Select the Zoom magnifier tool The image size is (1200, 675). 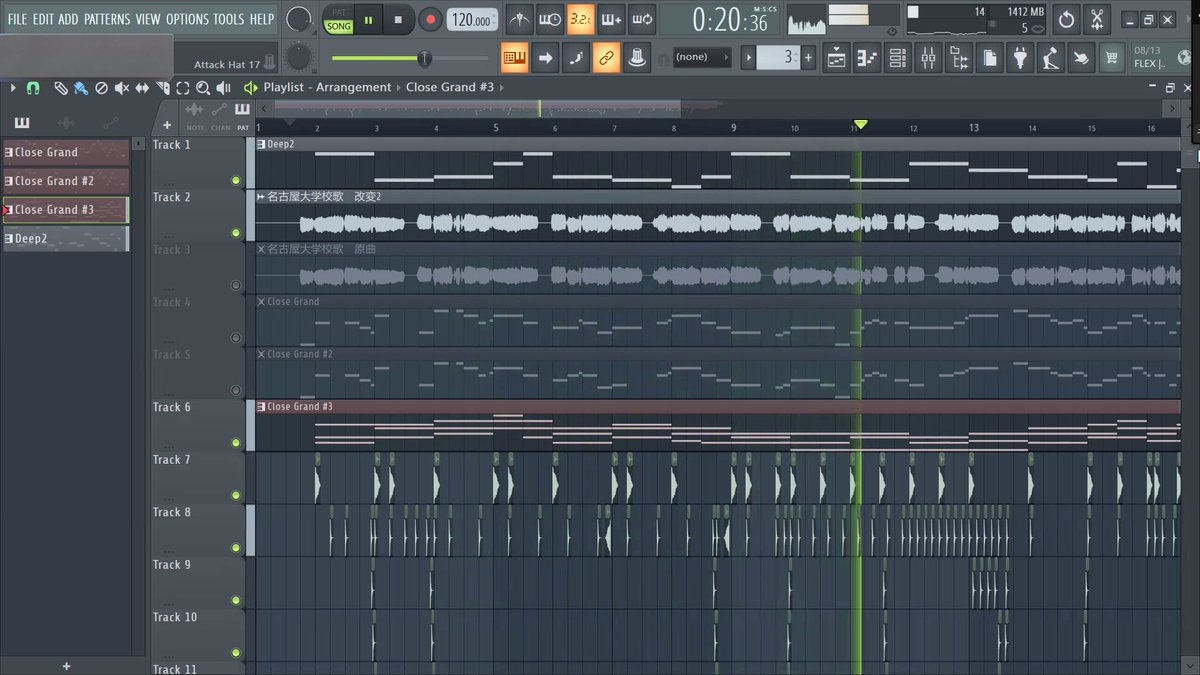203,88
